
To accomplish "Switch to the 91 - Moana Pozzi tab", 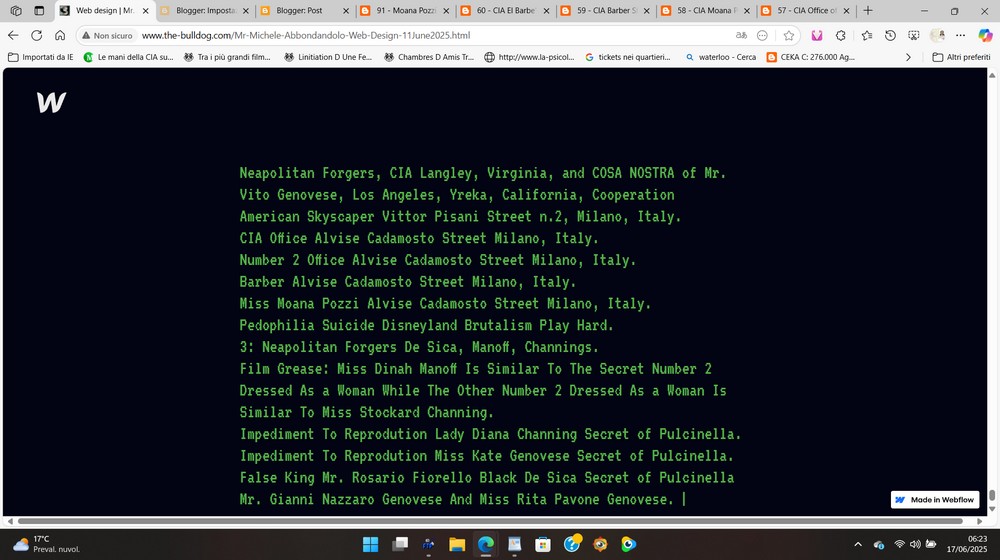I will click(x=405, y=11).
